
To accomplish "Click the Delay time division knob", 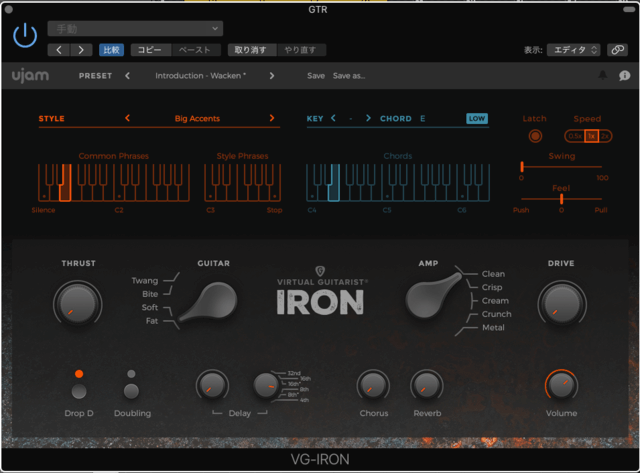I will pyautogui.click(x=266, y=385).
